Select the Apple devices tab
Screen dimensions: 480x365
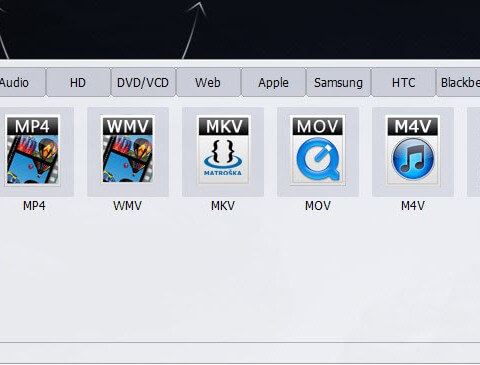[x=273, y=82]
